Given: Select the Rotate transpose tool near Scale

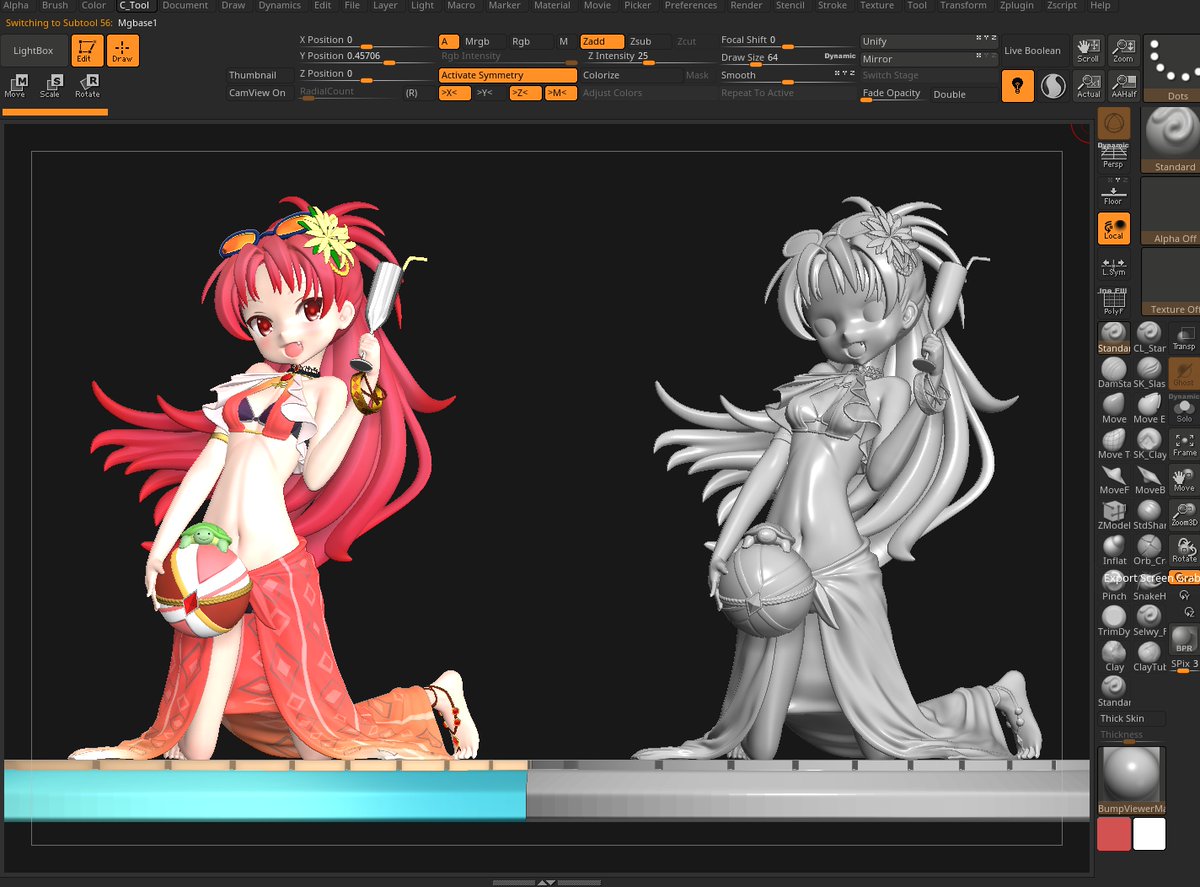Looking at the screenshot, I should click(x=87, y=86).
